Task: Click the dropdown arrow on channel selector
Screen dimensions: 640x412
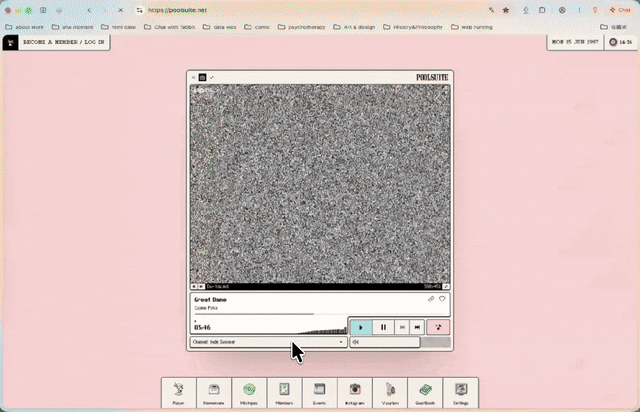Action: 341,342
